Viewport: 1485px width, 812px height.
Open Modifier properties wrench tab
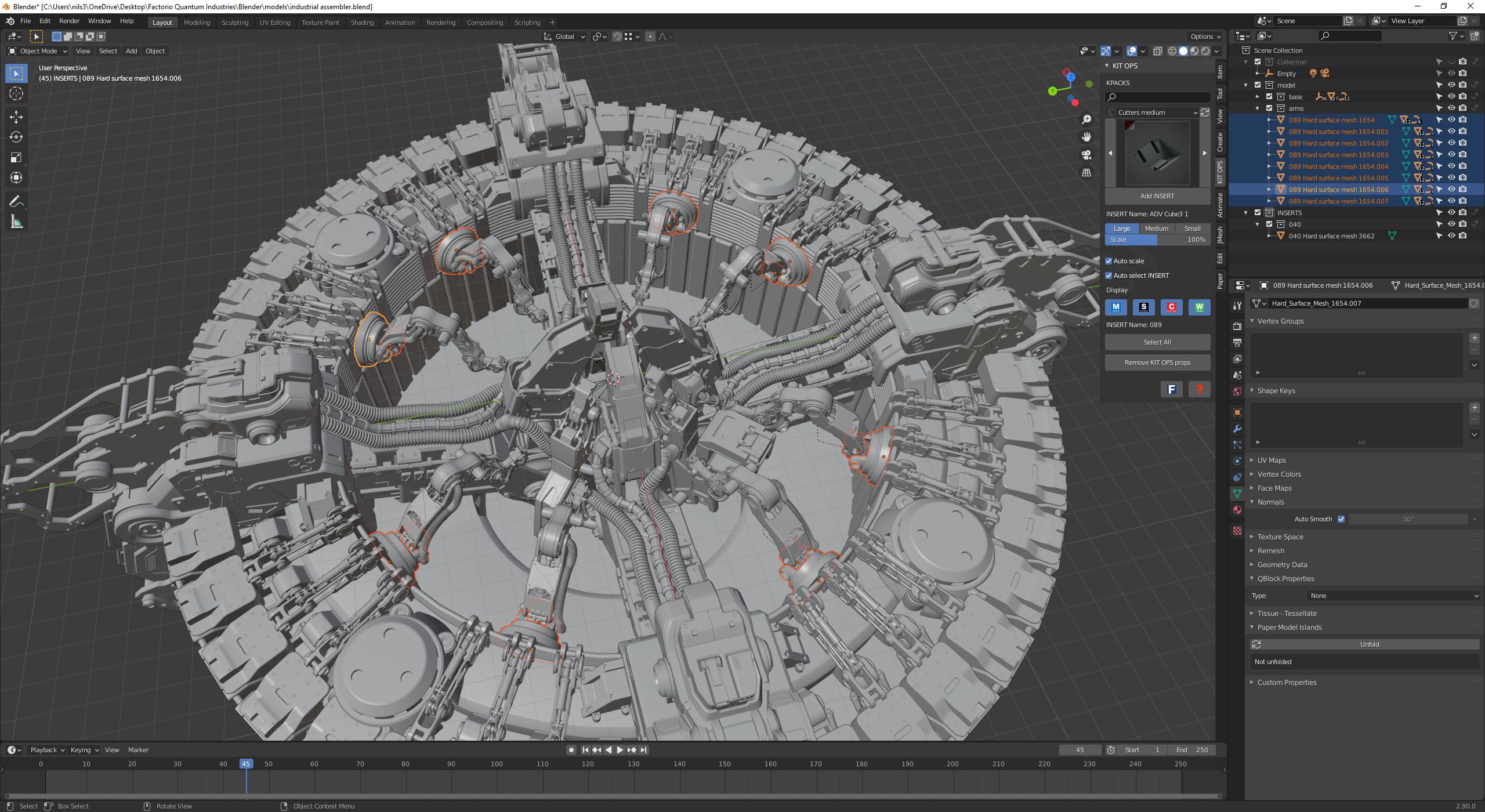click(1237, 429)
